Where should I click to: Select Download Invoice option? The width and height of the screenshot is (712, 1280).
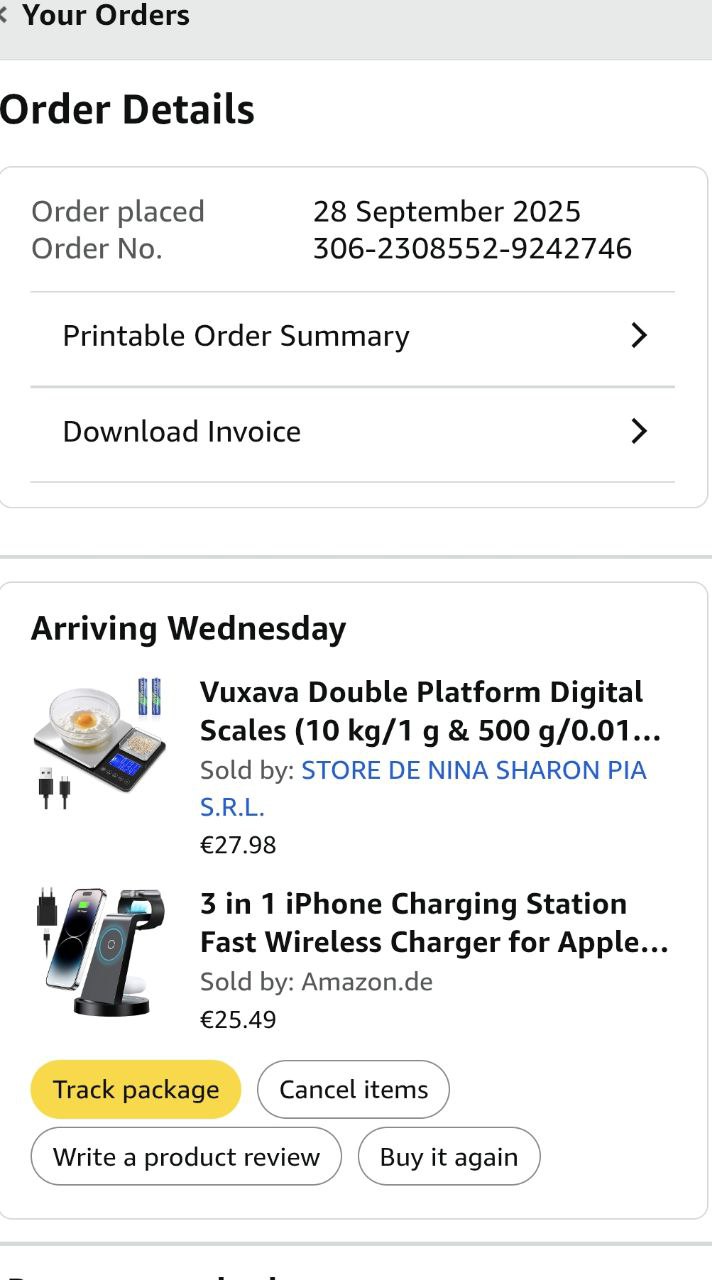click(182, 432)
